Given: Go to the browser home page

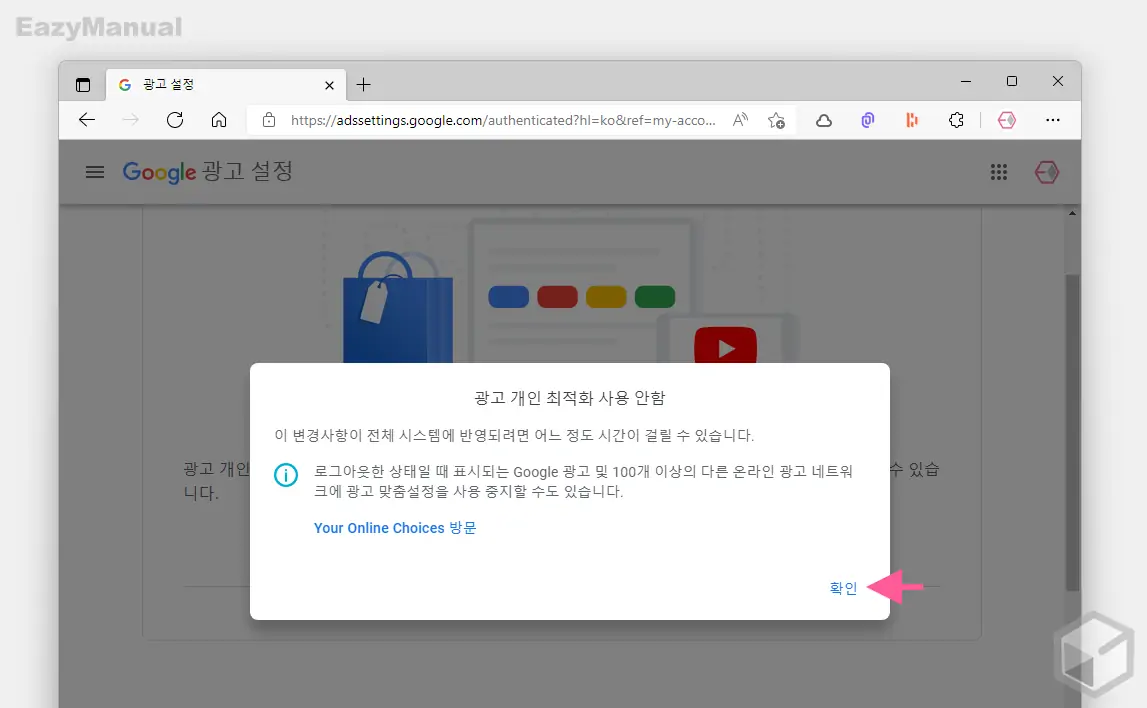Looking at the screenshot, I should pos(219,120).
